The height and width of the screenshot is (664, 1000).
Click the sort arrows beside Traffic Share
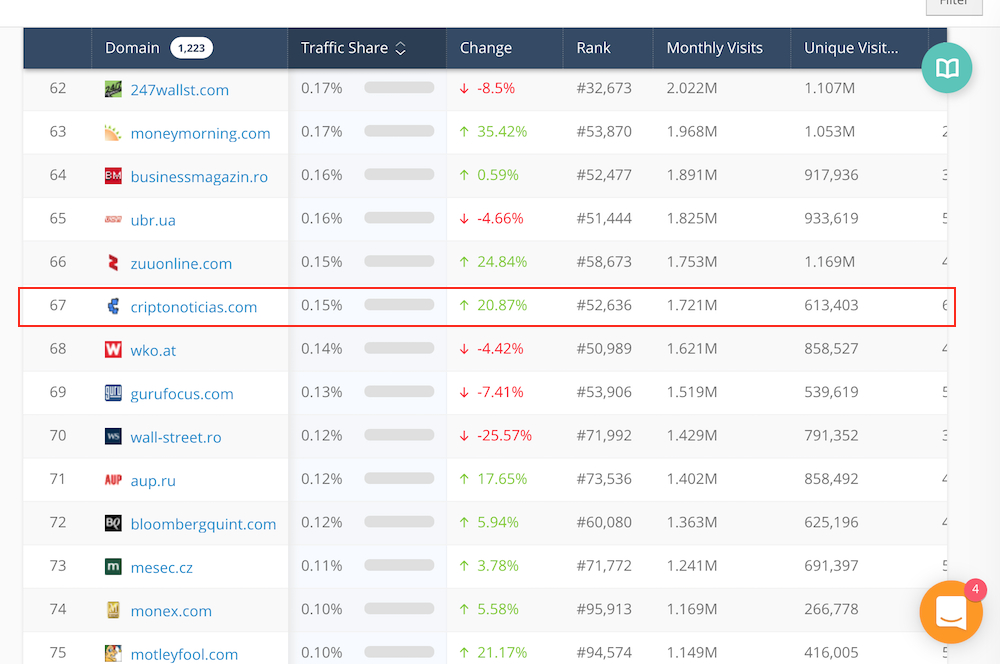coord(401,48)
